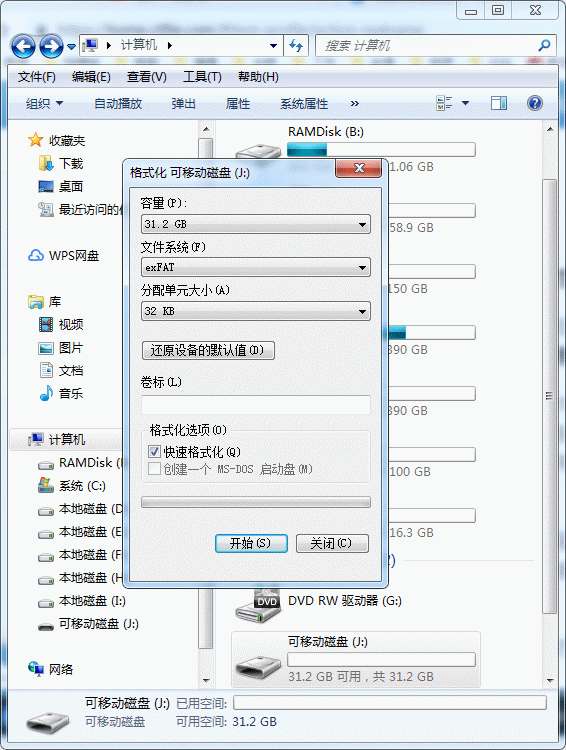Select 系统 (C:) in navigation tree

click(x=72, y=485)
